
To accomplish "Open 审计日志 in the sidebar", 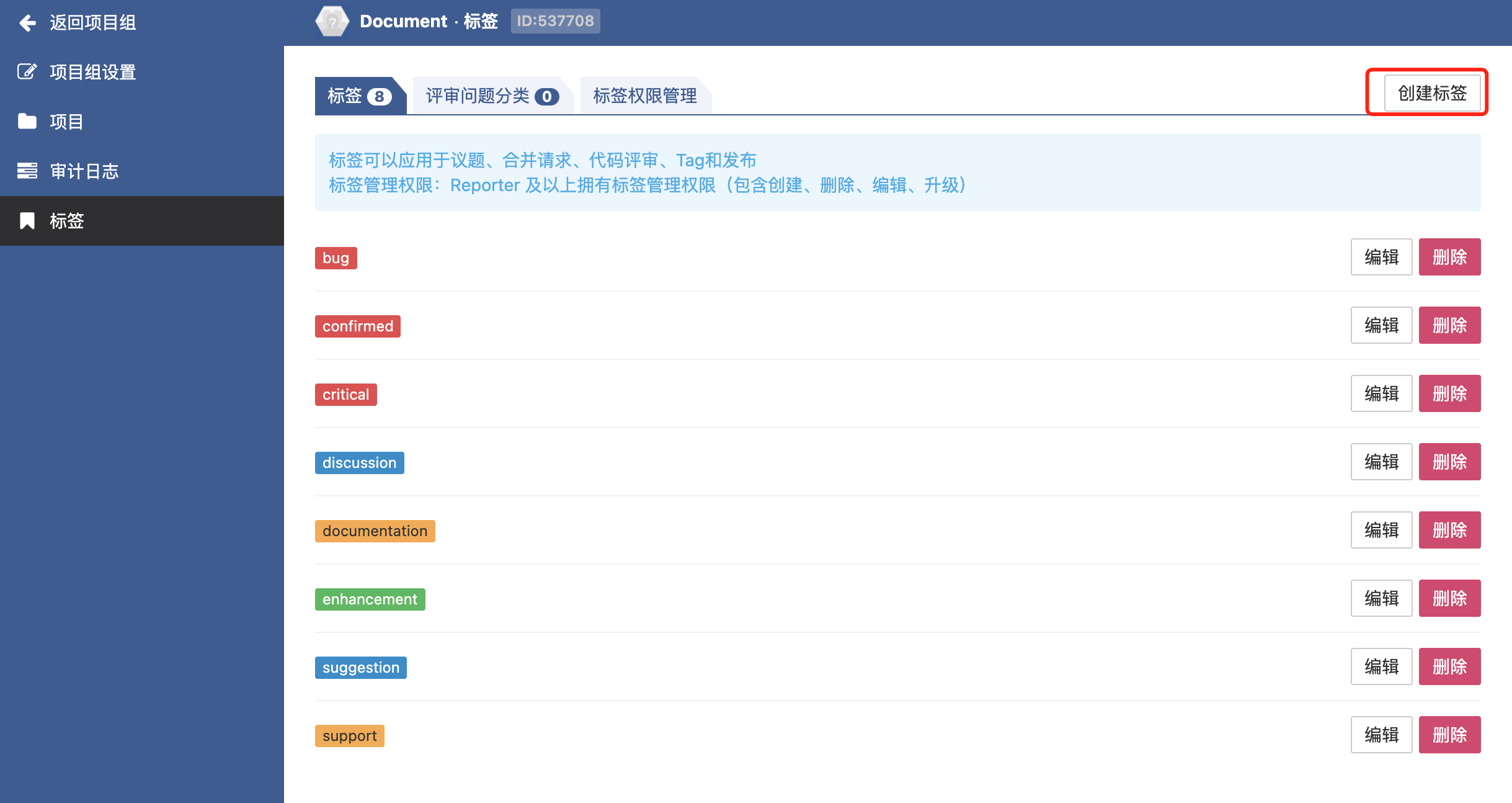I will click(84, 171).
